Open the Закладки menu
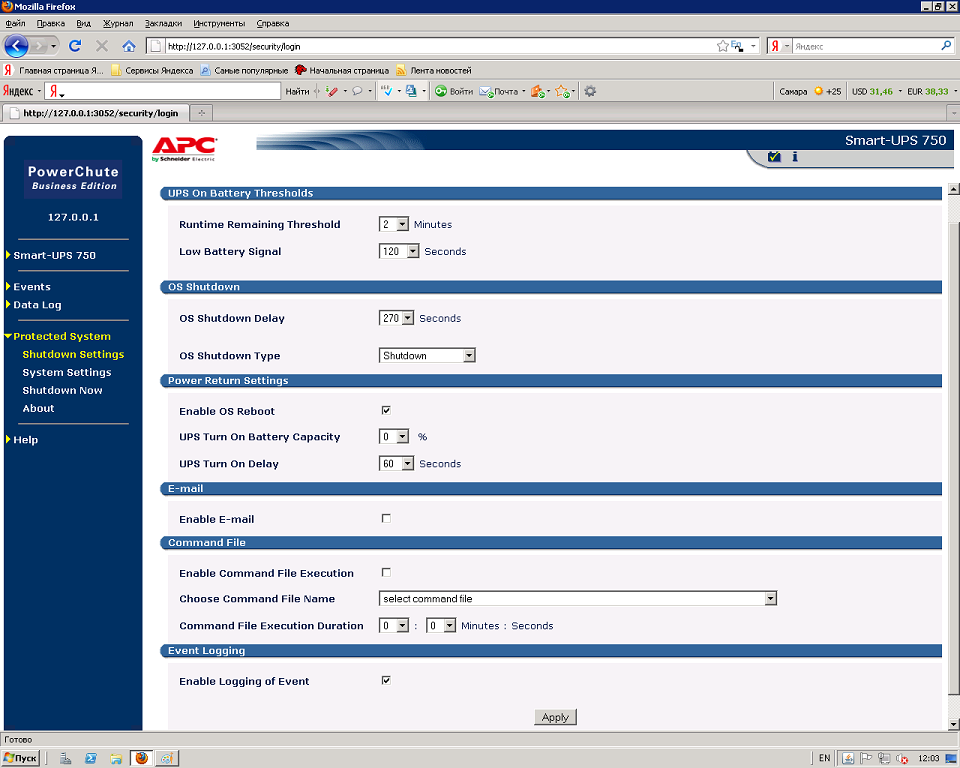960x768 pixels. 163,23
